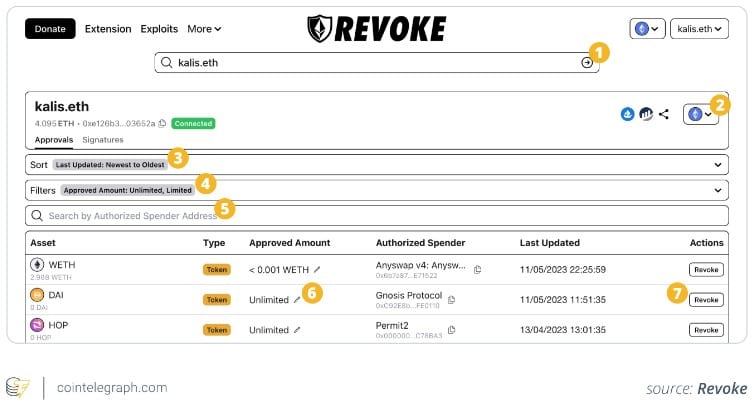Screen dimensions: 755x404
Task: Click the Type column header
Action: (214, 243)
